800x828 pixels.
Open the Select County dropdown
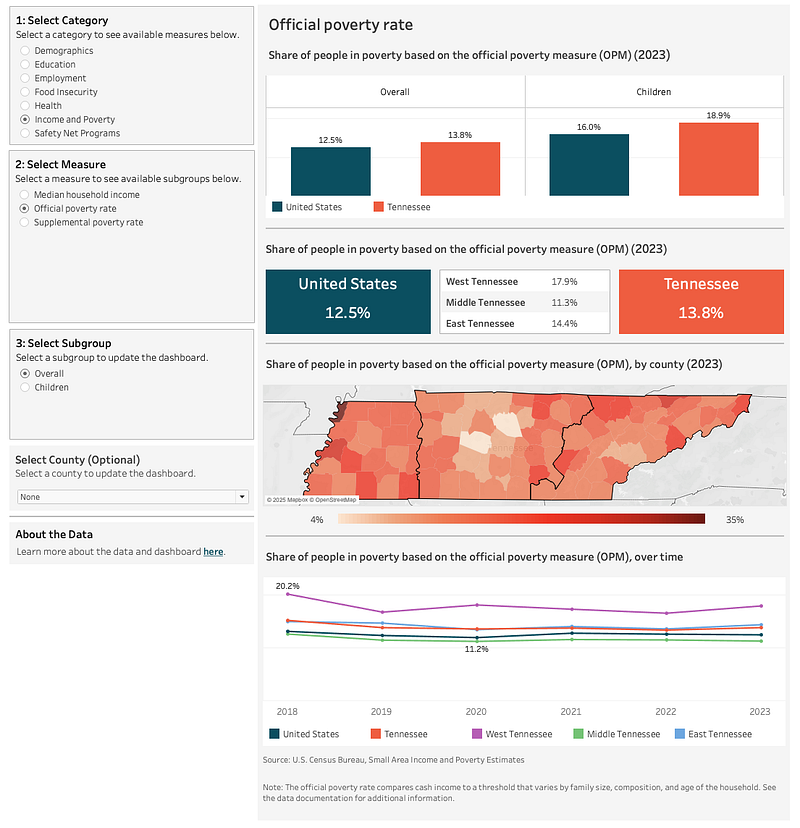(132, 497)
